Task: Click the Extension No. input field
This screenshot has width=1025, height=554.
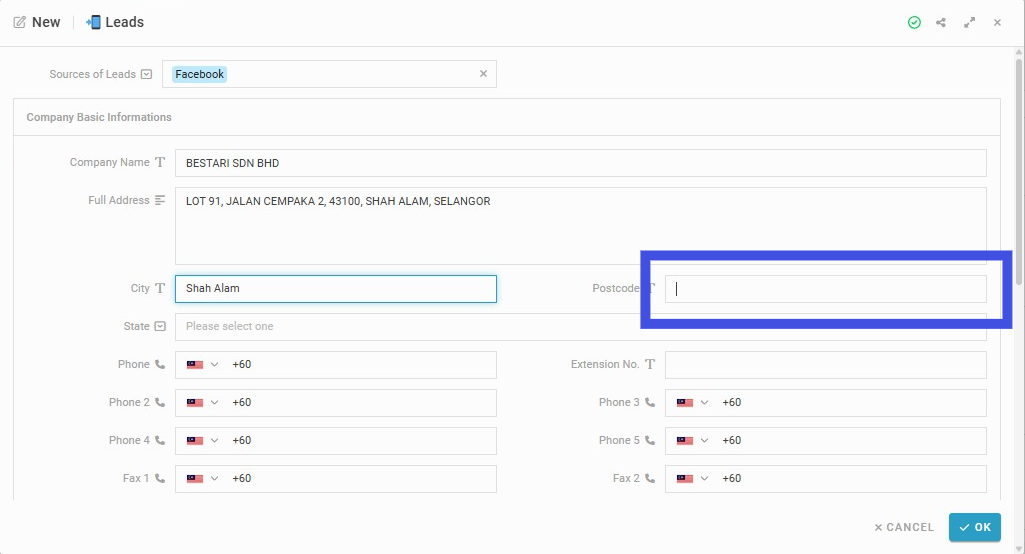Action: pos(826,365)
